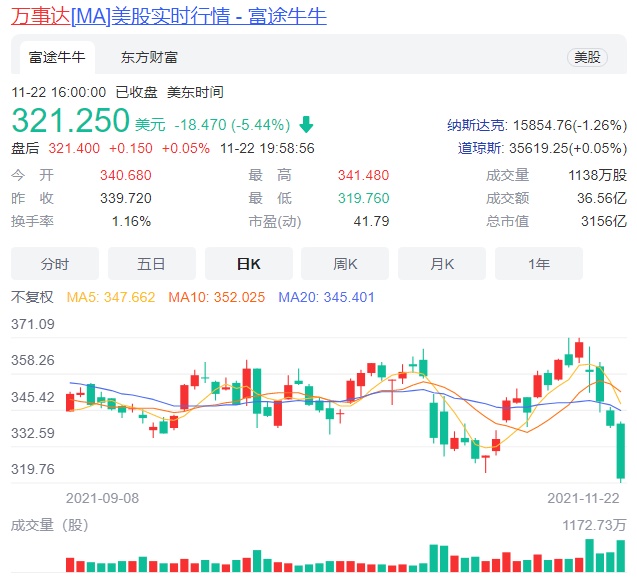This screenshot has height=582, width=637.
Task: Click the 2021-09-08 start date label
Action: pos(102,498)
